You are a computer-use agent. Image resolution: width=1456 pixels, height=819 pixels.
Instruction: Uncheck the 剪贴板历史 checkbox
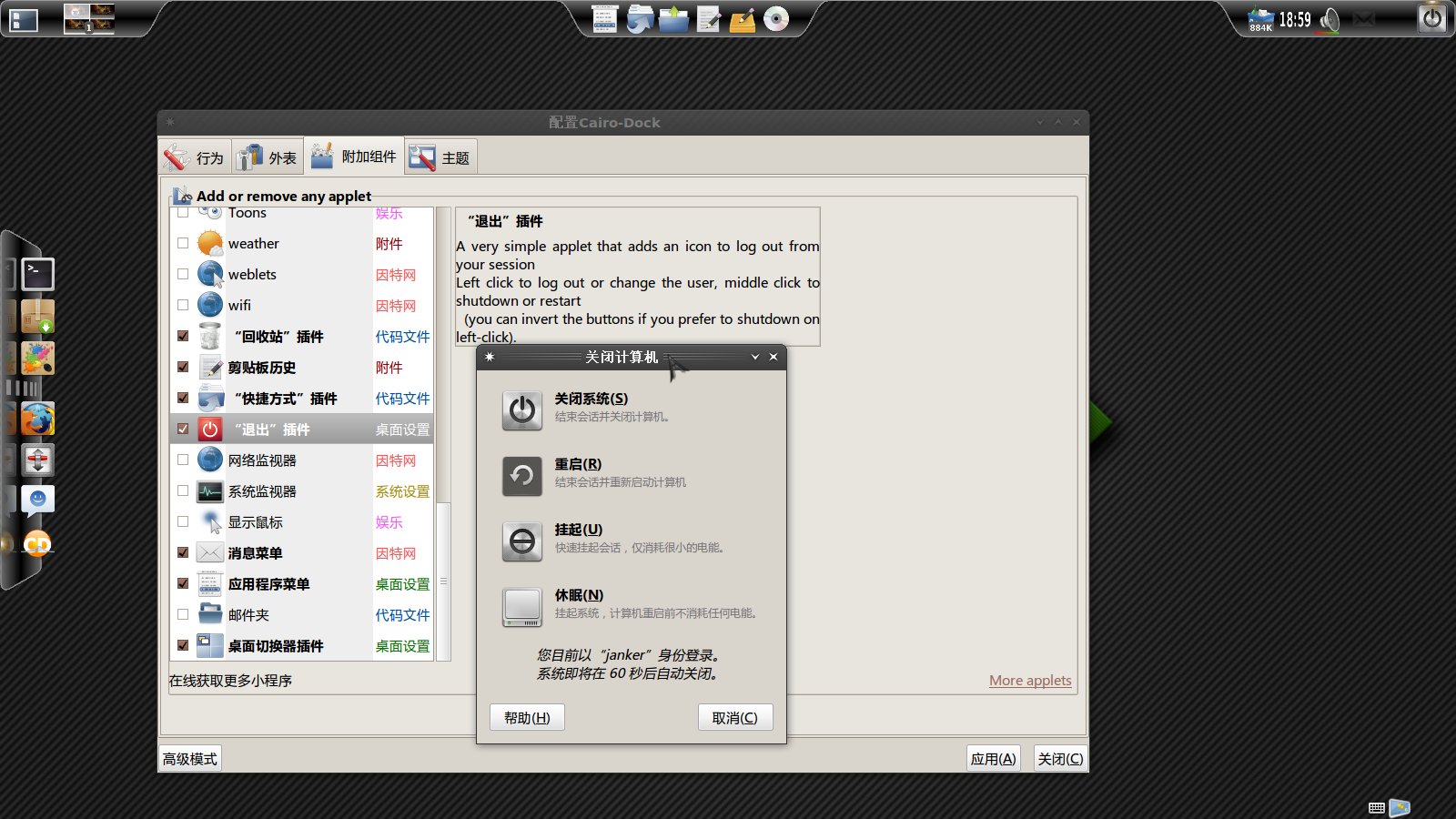tap(183, 367)
